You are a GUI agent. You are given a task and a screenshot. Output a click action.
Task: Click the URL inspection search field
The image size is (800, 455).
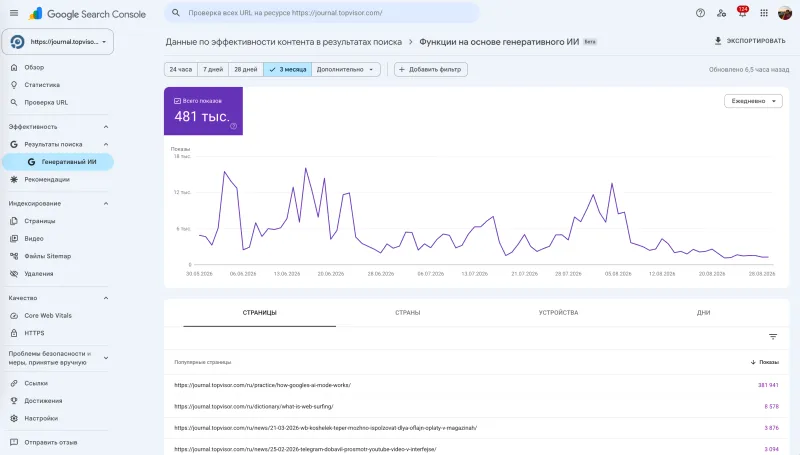(322, 13)
